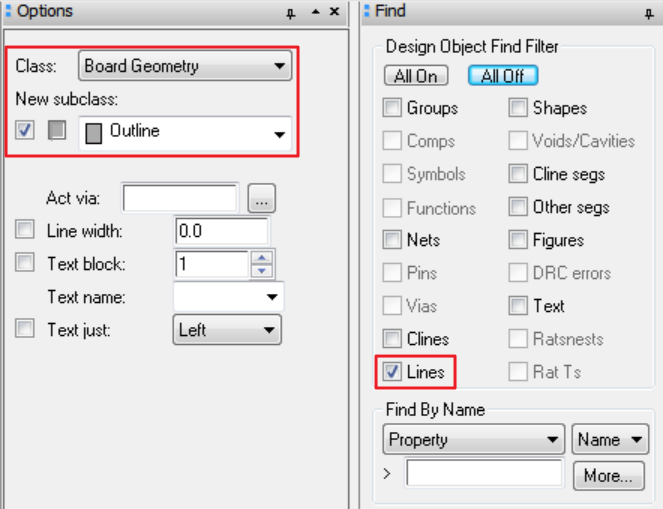This screenshot has height=509, width=663.
Task: Pin the Find panel
Action: [x=649, y=14]
